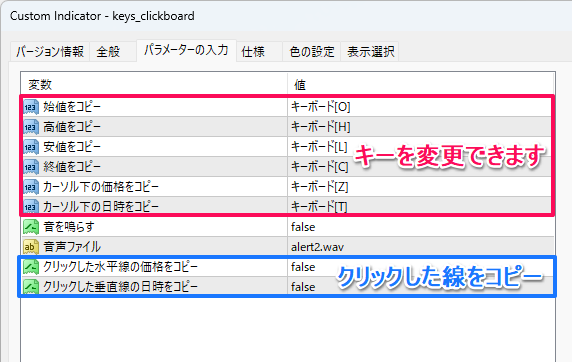This screenshot has width=572, height=362.
Task: Open the 仕様 tab
Action: (x=259, y=51)
